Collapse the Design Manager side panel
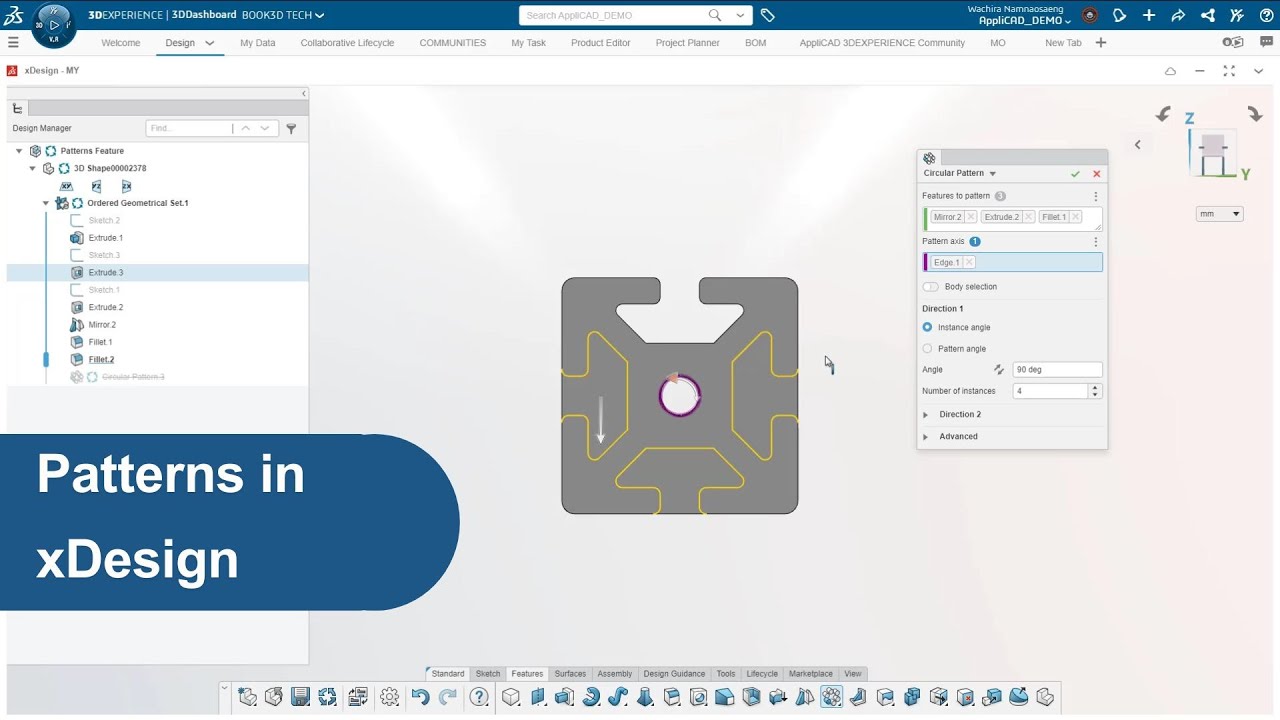The image size is (1280, 720). [x=304, y=94]
